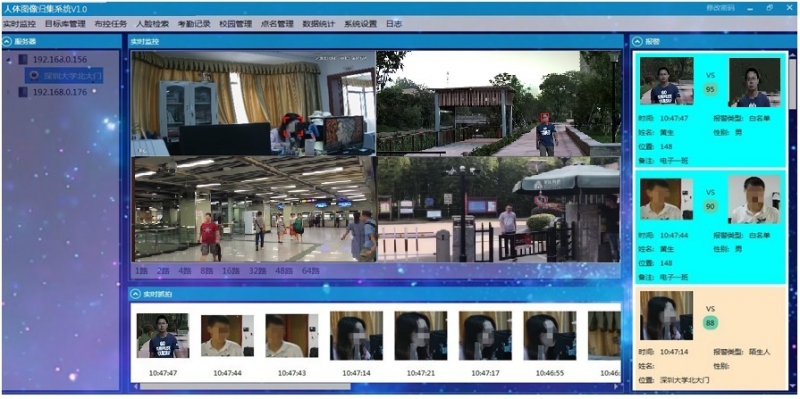The width and height of the screenshot is (800, 399).
Task: Open the 系统设置 menu
Action: coord(360,24)
